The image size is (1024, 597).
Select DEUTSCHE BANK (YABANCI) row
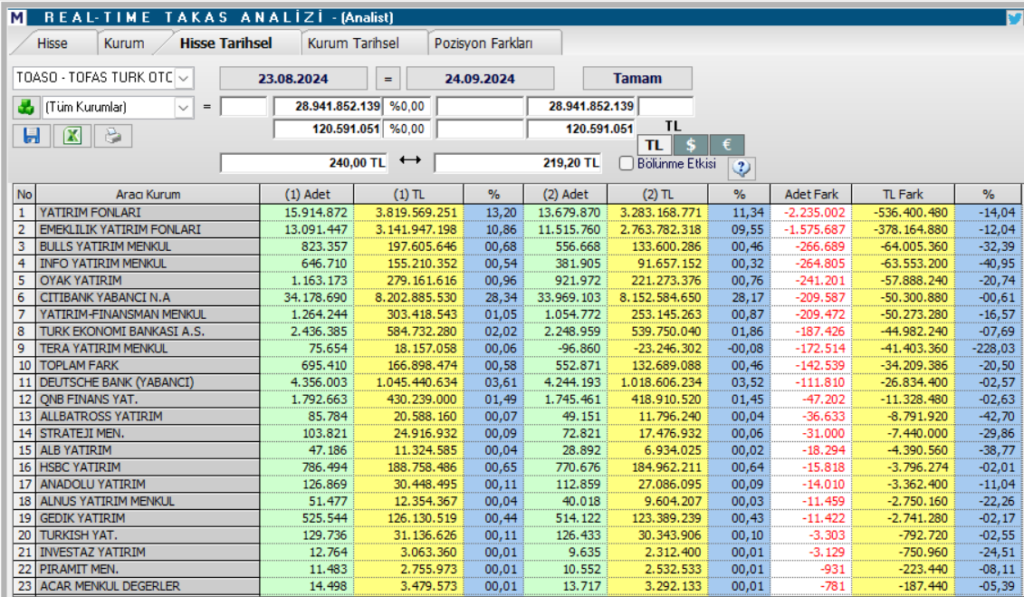tap(517, 382)
